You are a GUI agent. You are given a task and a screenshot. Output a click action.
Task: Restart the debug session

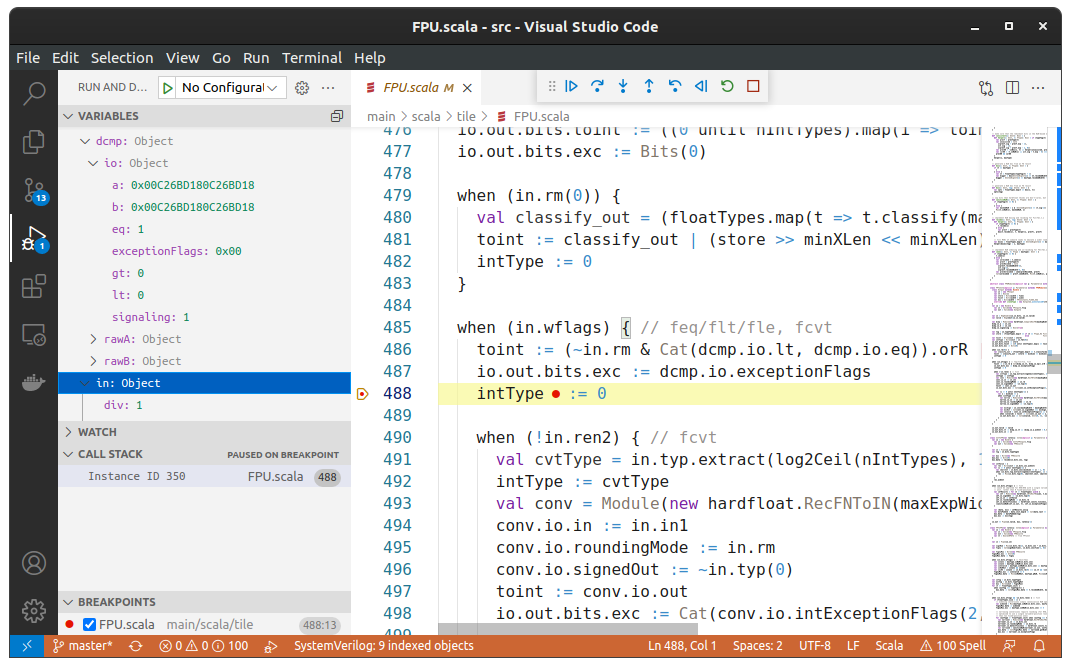pos(727,87)
